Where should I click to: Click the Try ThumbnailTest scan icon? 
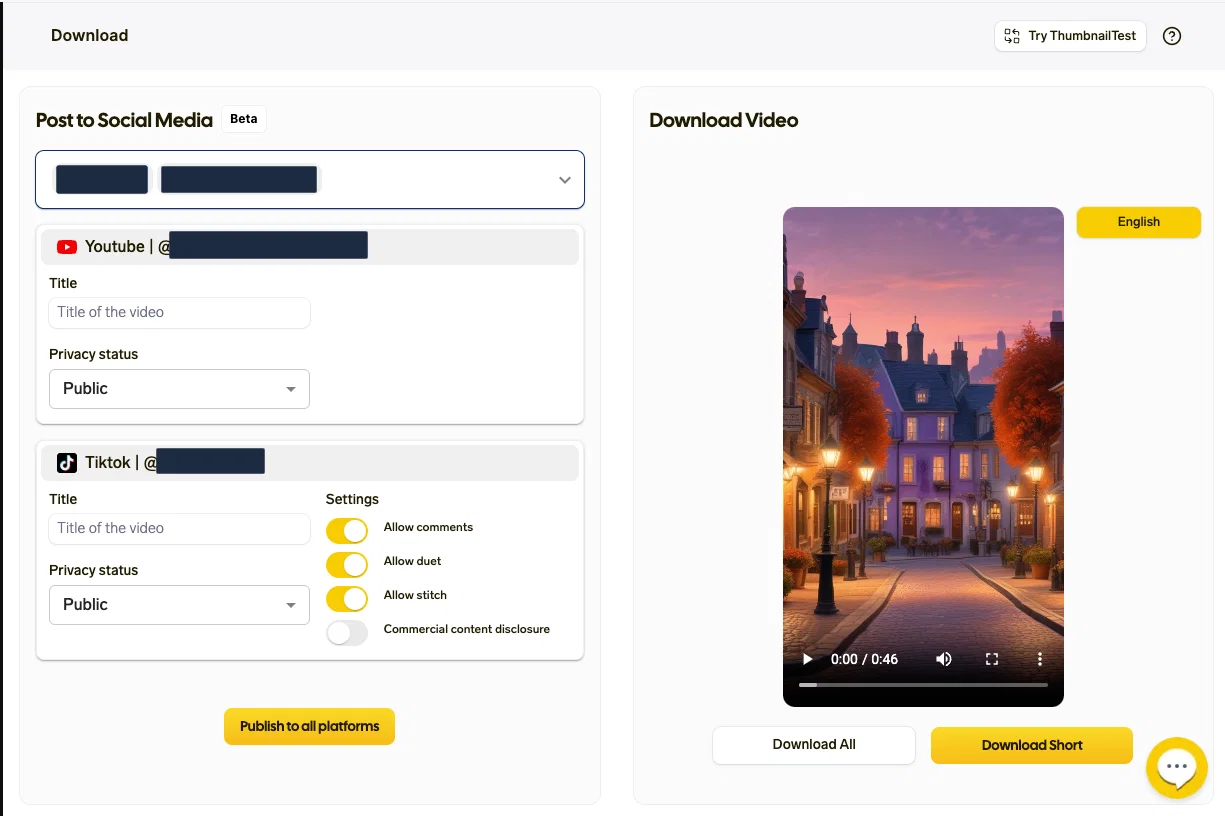coord(1012,36)
